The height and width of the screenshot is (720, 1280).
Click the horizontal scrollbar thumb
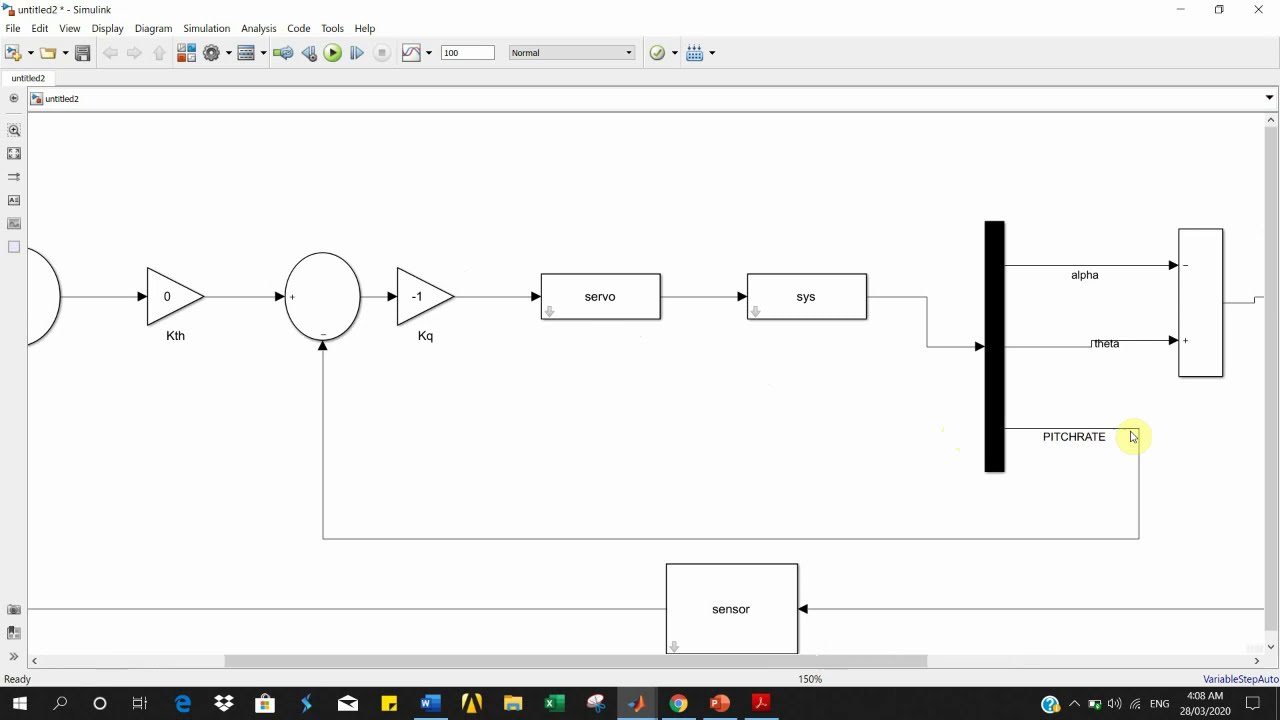(x=576, y=661)
